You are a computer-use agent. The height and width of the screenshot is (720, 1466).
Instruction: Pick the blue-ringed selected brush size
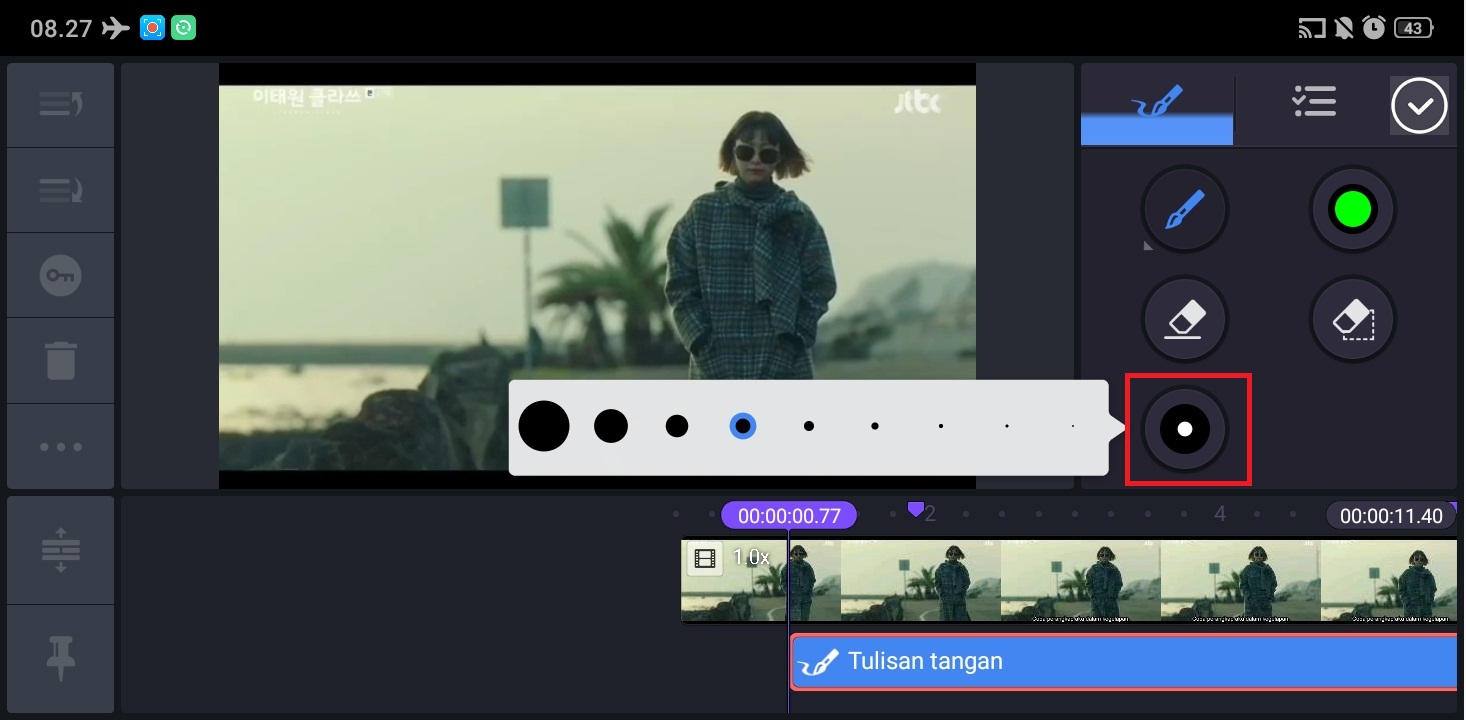743,426
